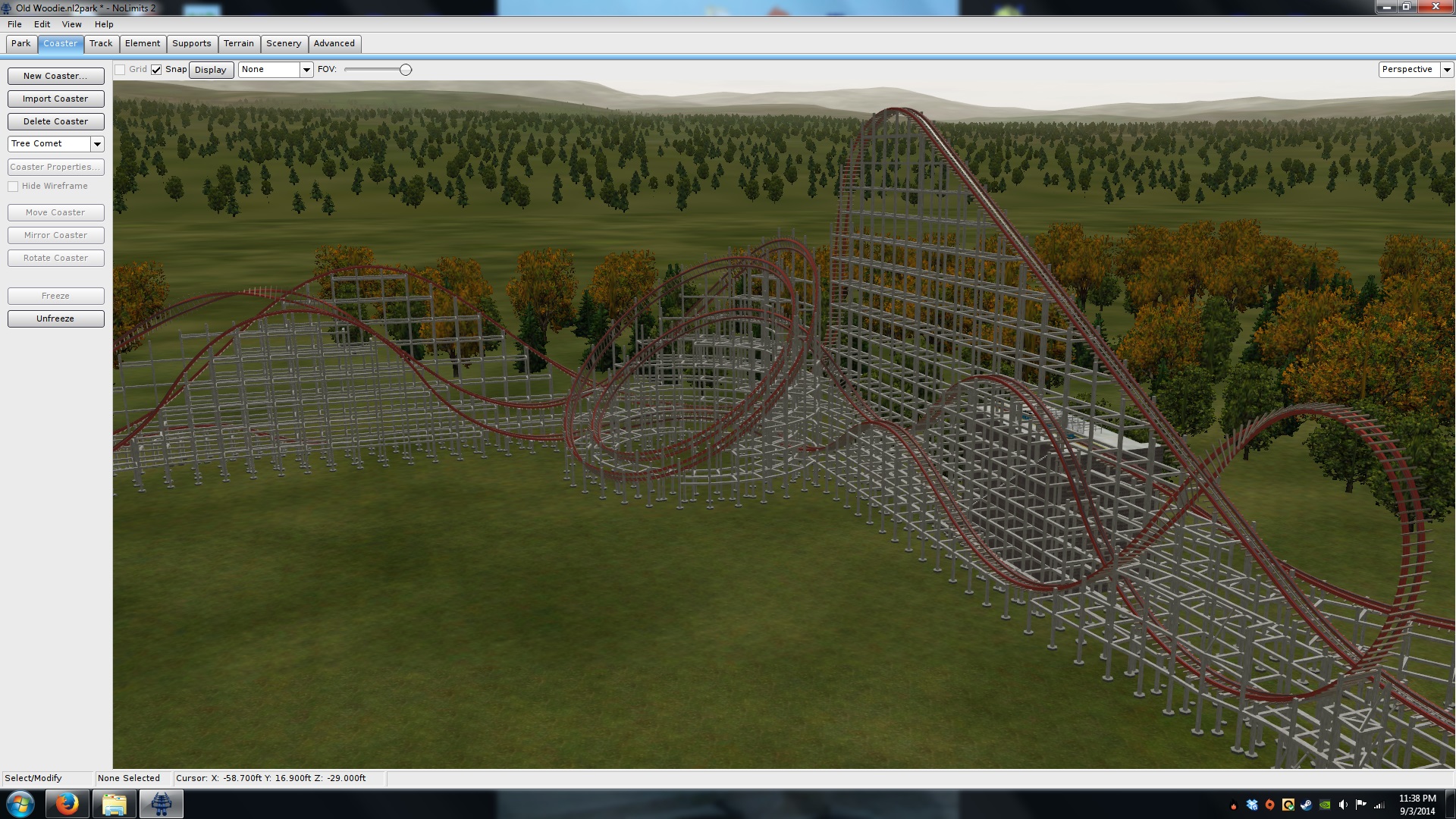Click the NVIDIA tray icon
The width and height of the screenshot is (1456, 819).
point(1325,805)
